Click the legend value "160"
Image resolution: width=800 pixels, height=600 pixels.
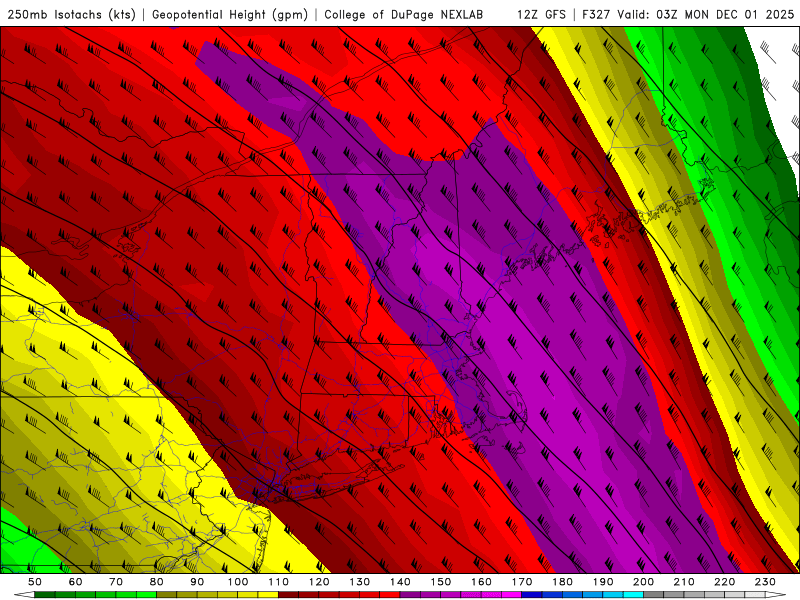(x=481, y=582)
